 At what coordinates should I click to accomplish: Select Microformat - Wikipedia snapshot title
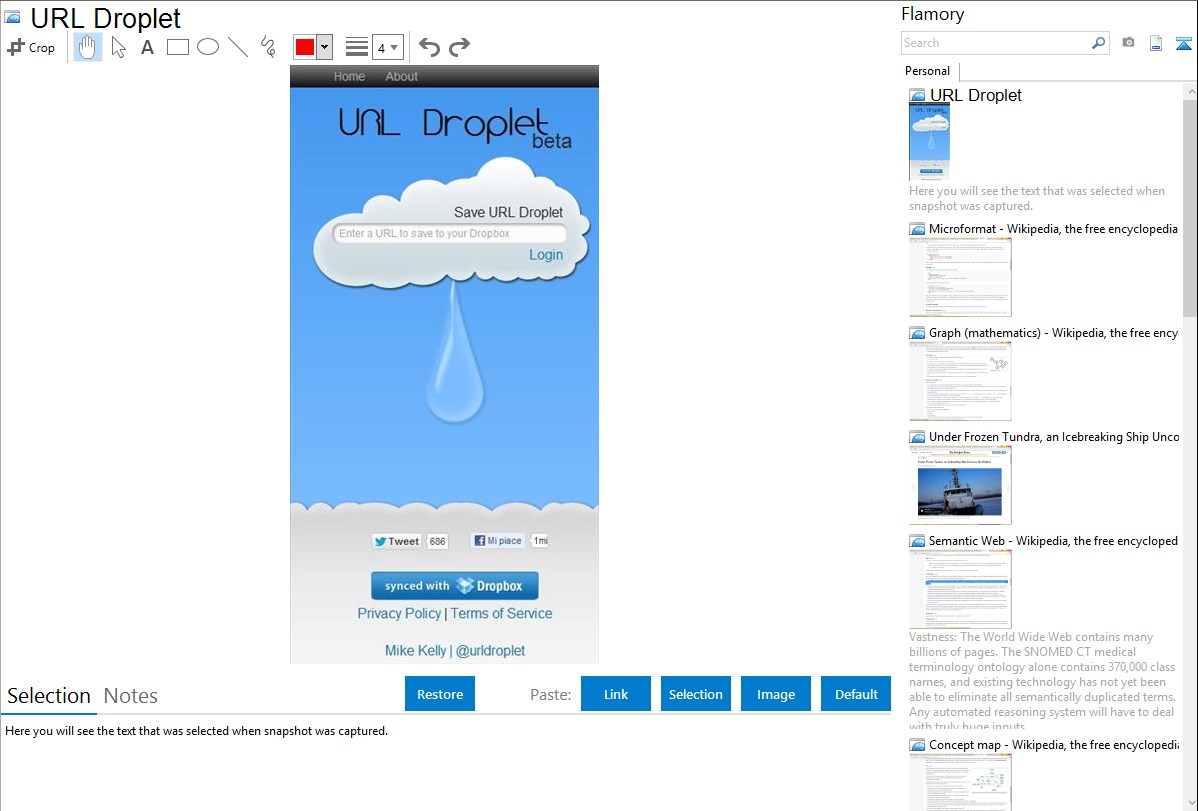pyautogui.click(x=1053, y=229)
